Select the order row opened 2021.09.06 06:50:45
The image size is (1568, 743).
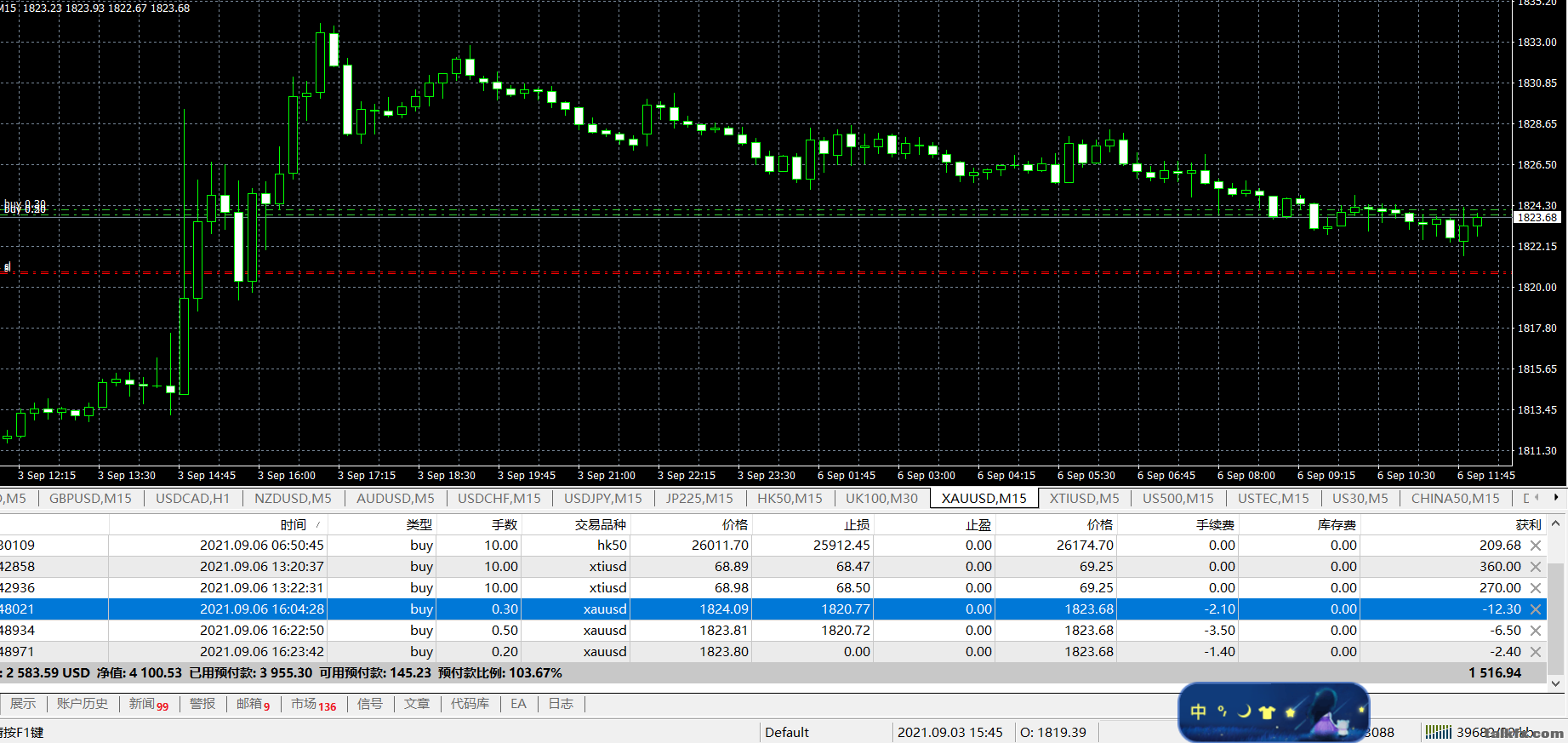pyautogui.click(x=773, y=546)
